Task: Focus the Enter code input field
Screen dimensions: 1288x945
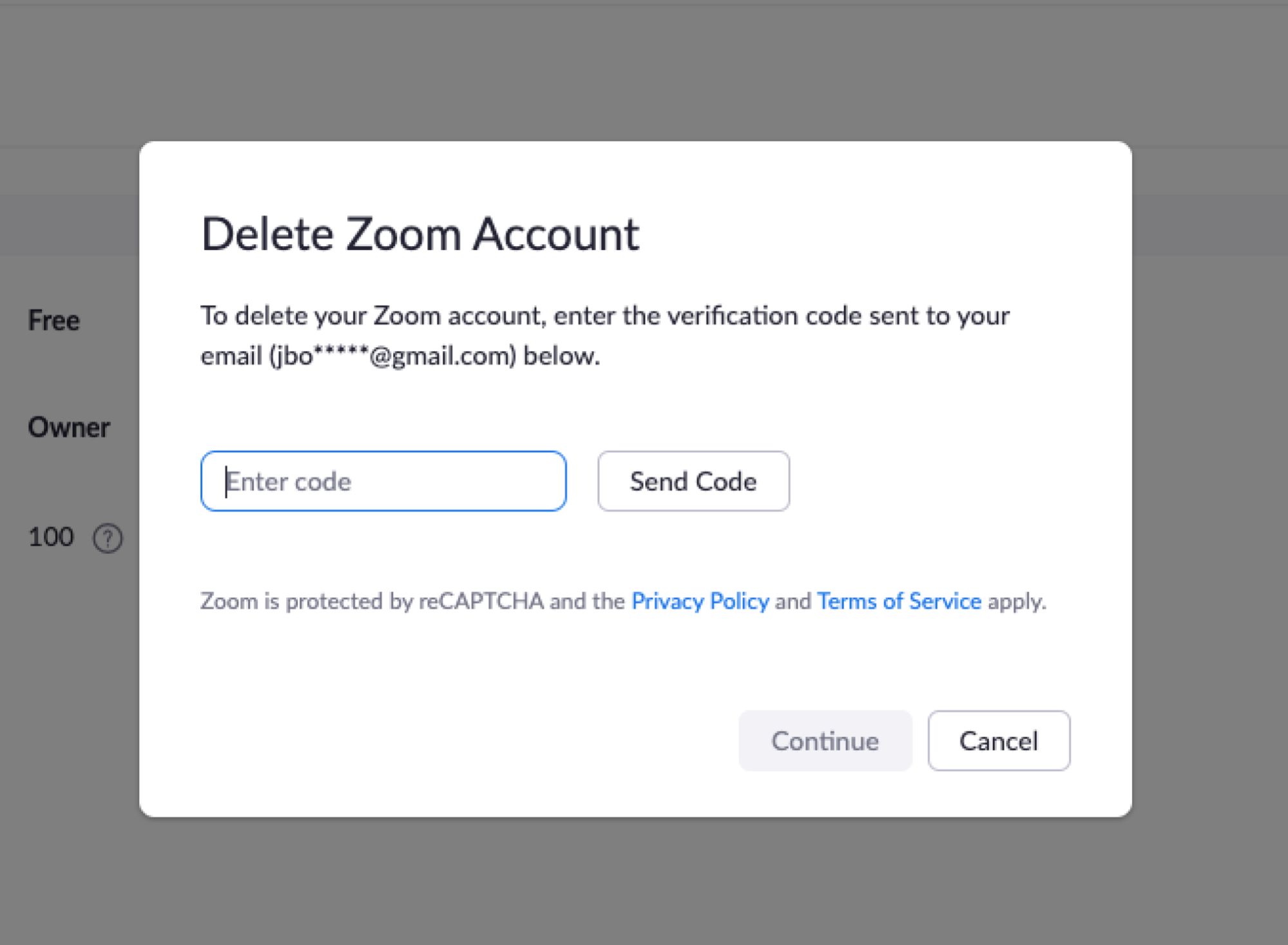Action: point(383,481)
